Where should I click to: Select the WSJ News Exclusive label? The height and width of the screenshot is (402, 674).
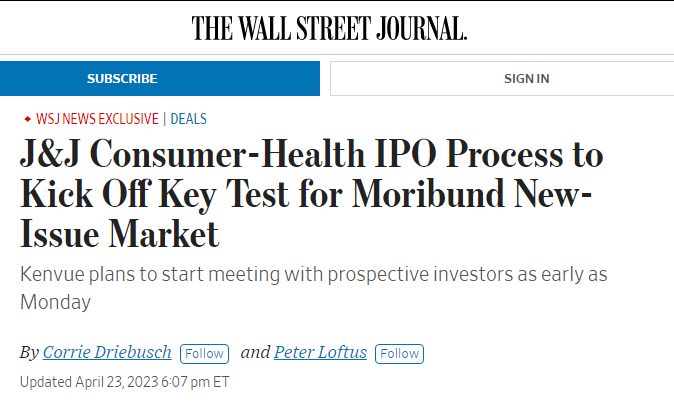point(97,119)
